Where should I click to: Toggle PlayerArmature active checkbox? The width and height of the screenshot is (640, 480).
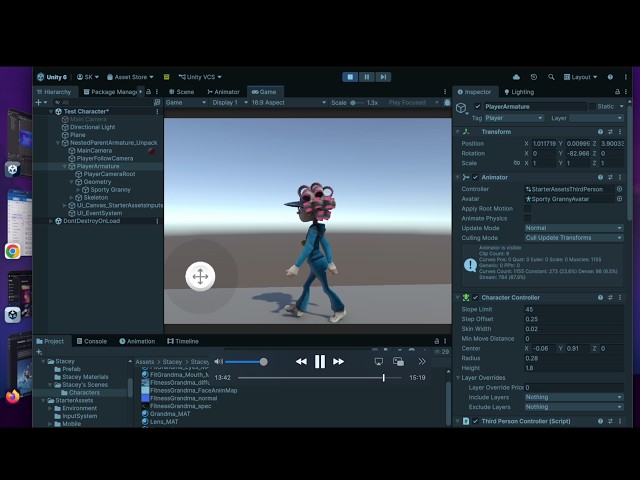pyautogui.click(x=478, y=107)
